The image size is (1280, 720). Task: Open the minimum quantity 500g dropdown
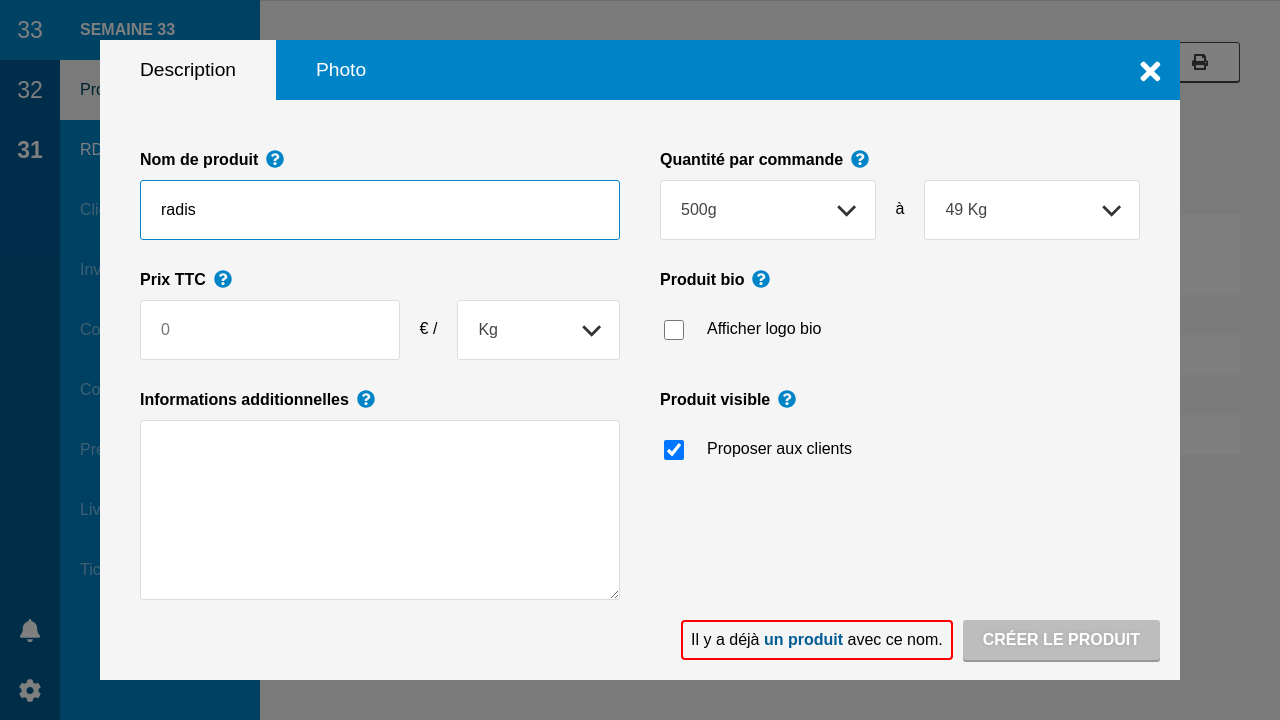pos(768,210)
